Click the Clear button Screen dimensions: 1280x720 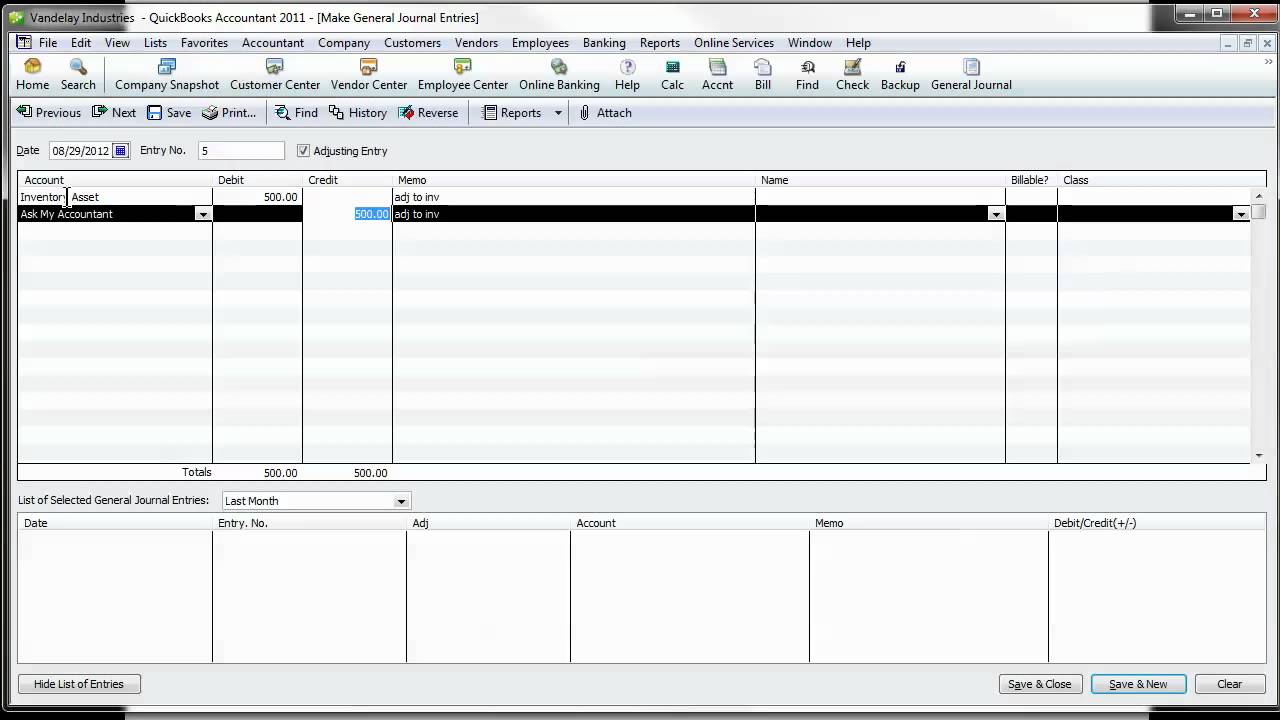[x=1229, y=684]
